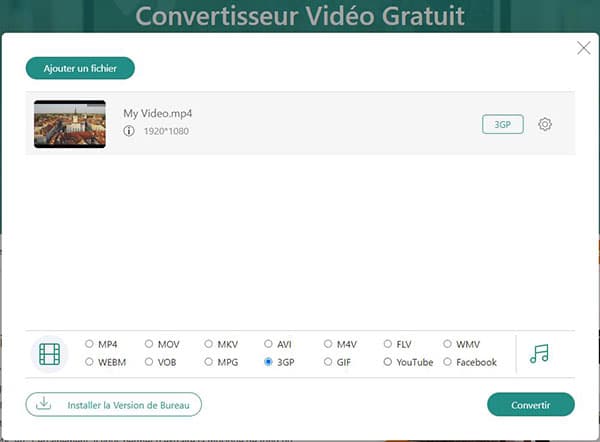Show info icon beside 1920*1080 resolution
600x442 pixels.
click(x=129, y=131)
